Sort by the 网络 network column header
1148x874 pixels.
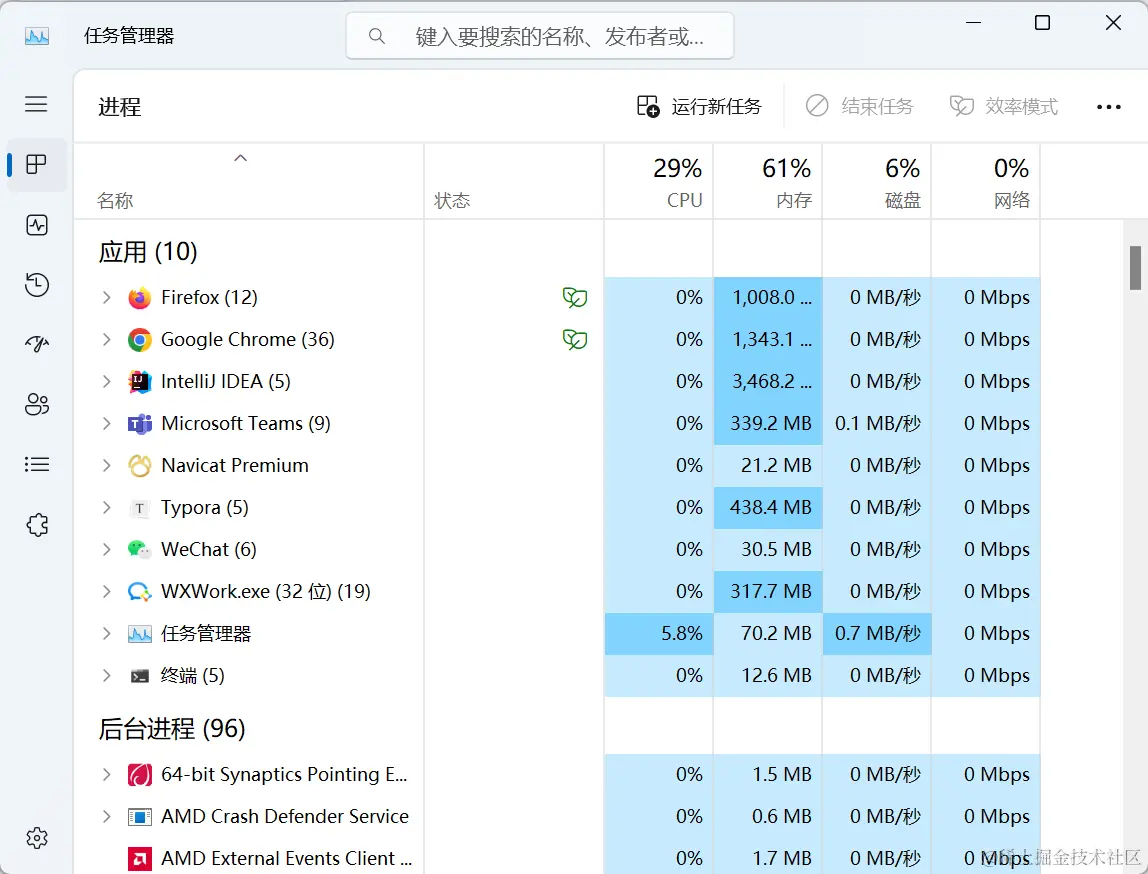pos(986,182)
